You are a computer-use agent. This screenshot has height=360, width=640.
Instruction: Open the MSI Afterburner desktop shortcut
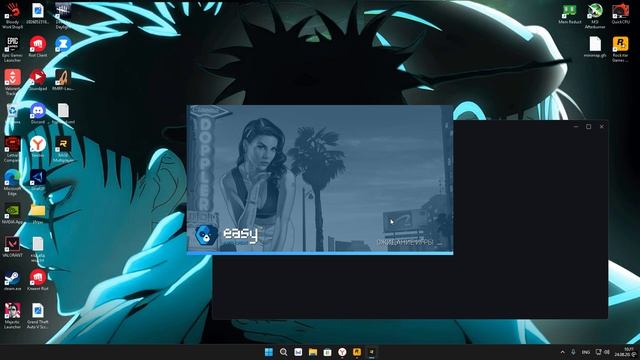595,16
